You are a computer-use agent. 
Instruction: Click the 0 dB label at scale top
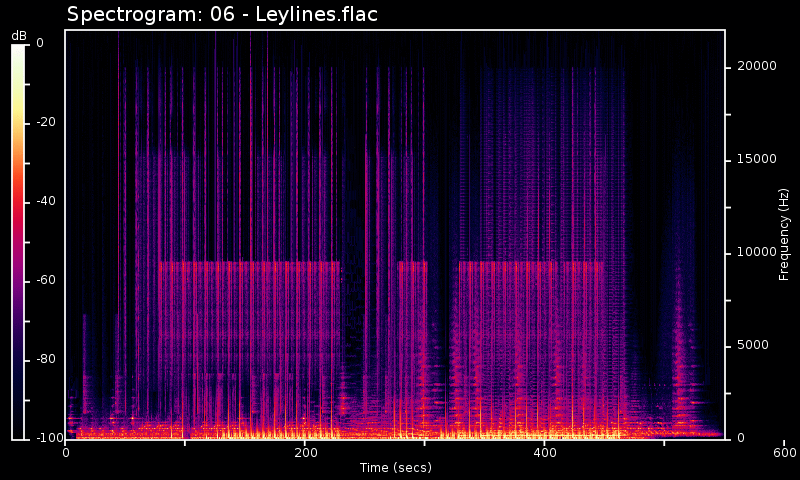(x=40, y=43)
